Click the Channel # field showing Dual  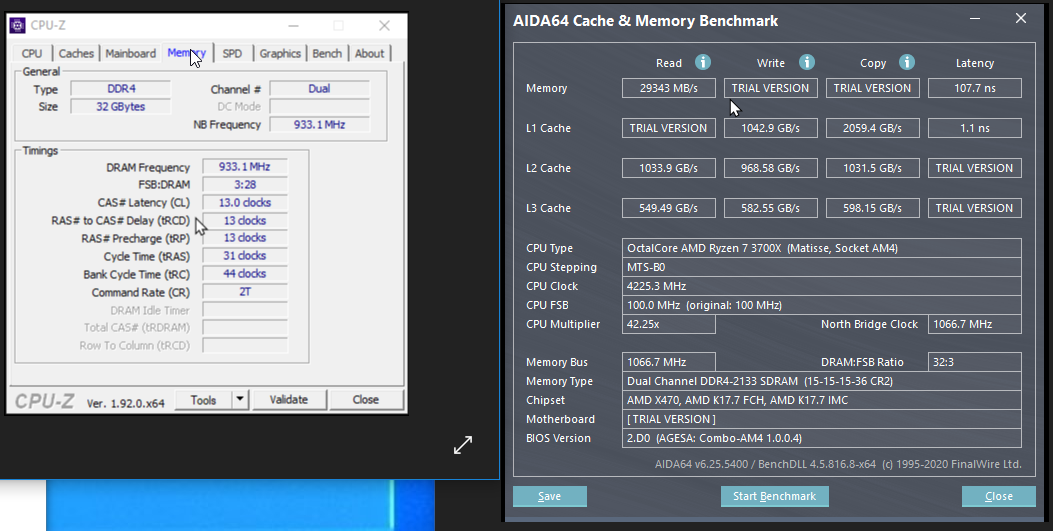pos(320,89)
